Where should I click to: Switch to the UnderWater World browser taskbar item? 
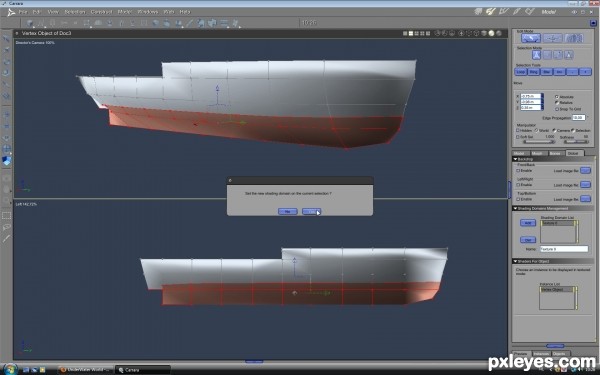(x=86, y=370)
